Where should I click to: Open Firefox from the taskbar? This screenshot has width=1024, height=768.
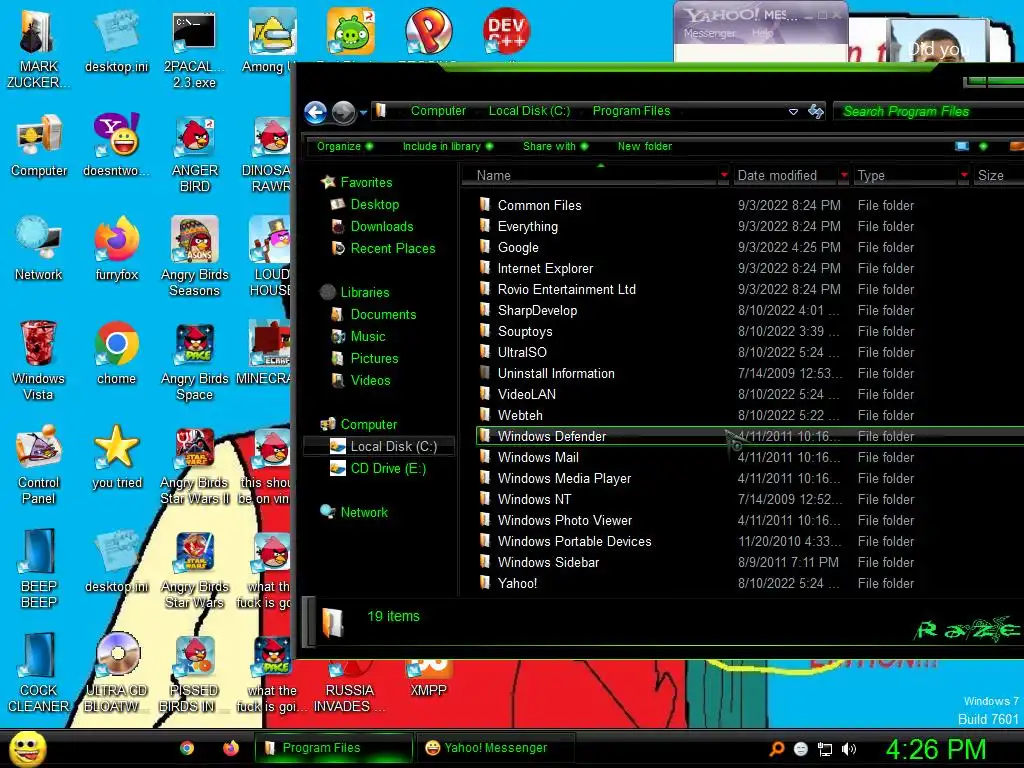[231, 748]
